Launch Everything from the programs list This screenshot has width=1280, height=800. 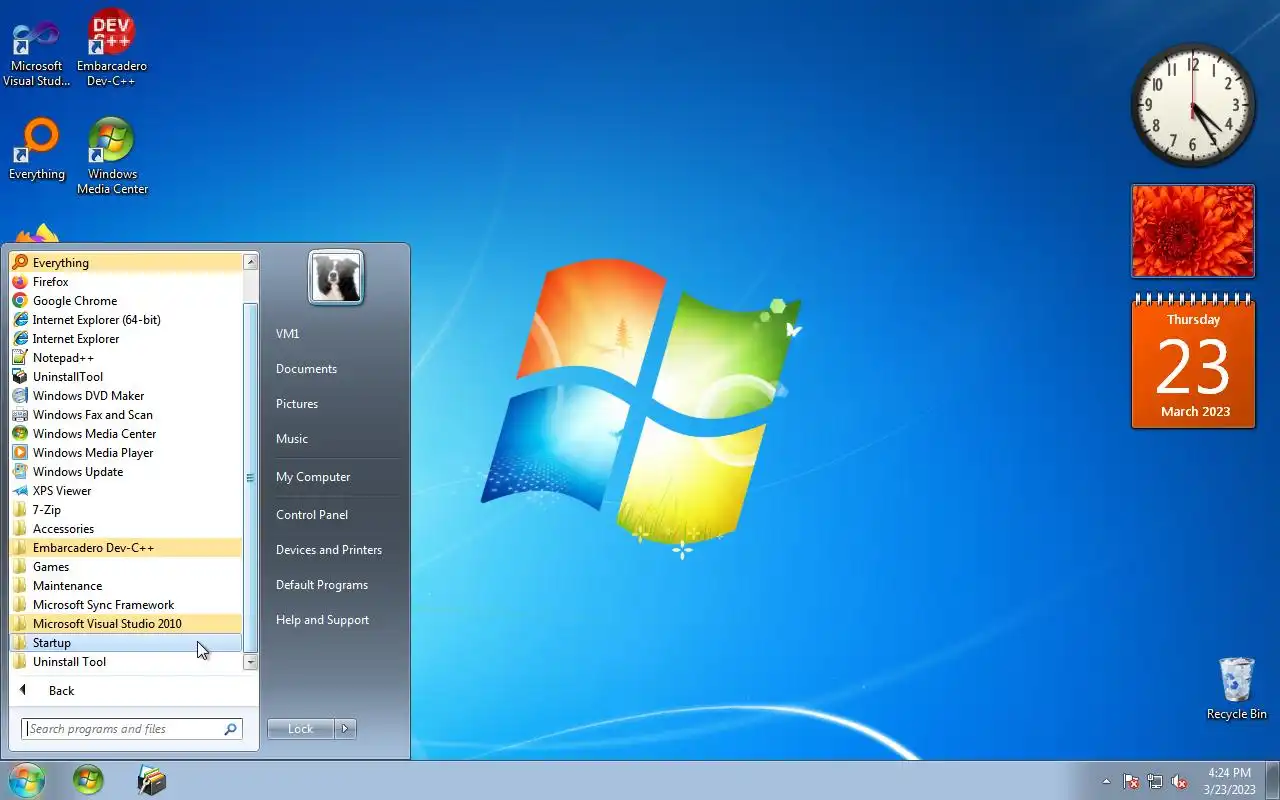pyautogui.click(x=126, y=263)
